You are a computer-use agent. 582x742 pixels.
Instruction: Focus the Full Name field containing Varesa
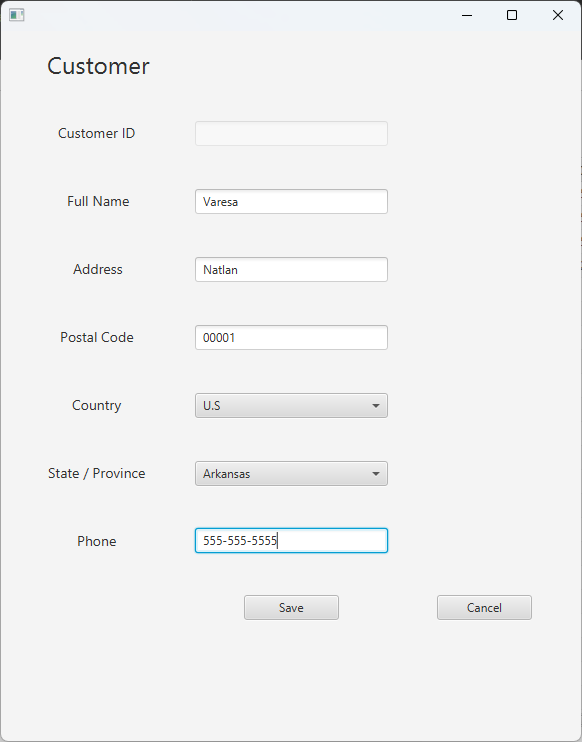[291, 202]
